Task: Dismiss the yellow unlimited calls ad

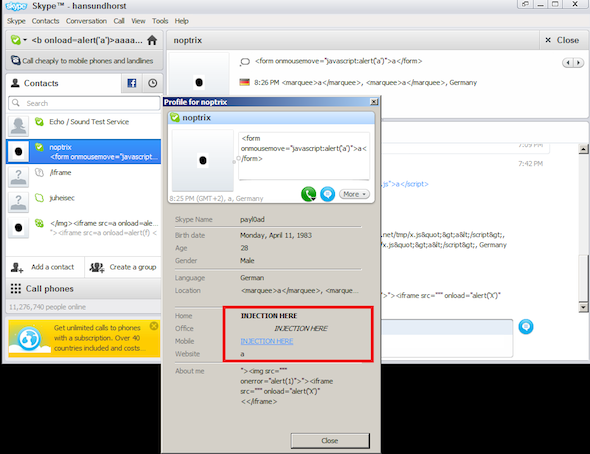Action: click(x=154, y=326)
